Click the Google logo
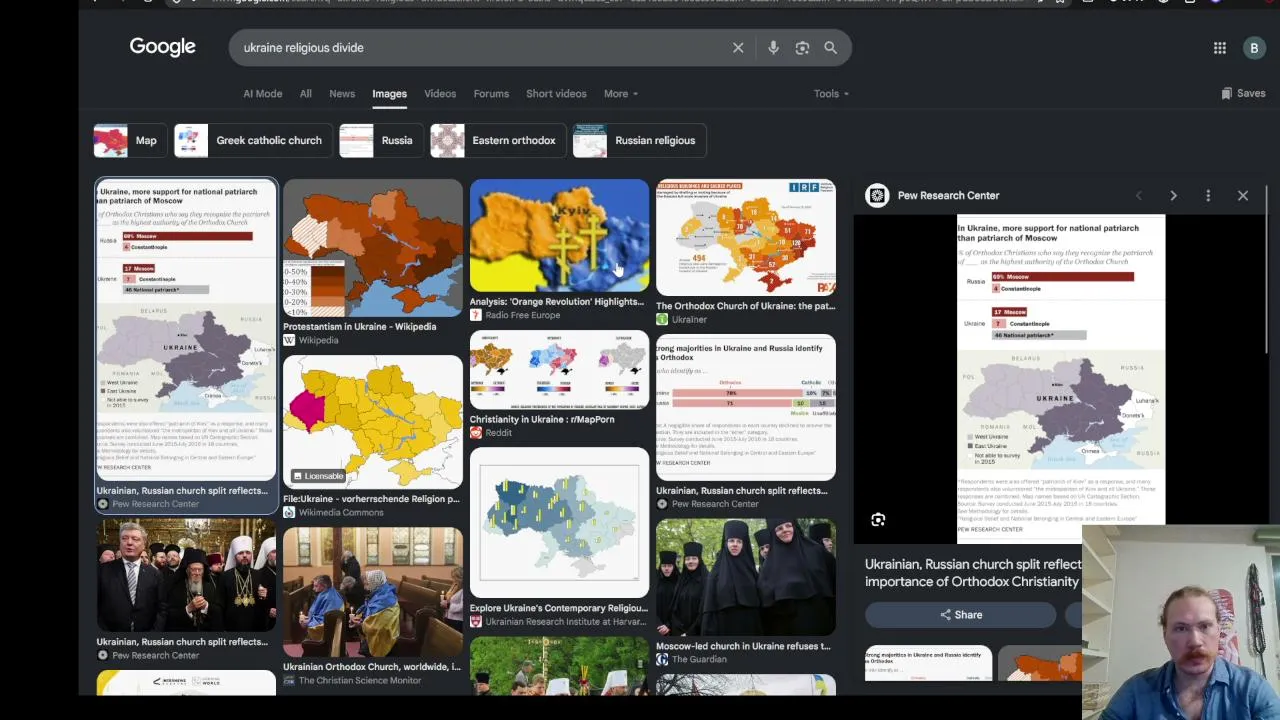This screenshot has width=1280, height=720. [162, 47]
